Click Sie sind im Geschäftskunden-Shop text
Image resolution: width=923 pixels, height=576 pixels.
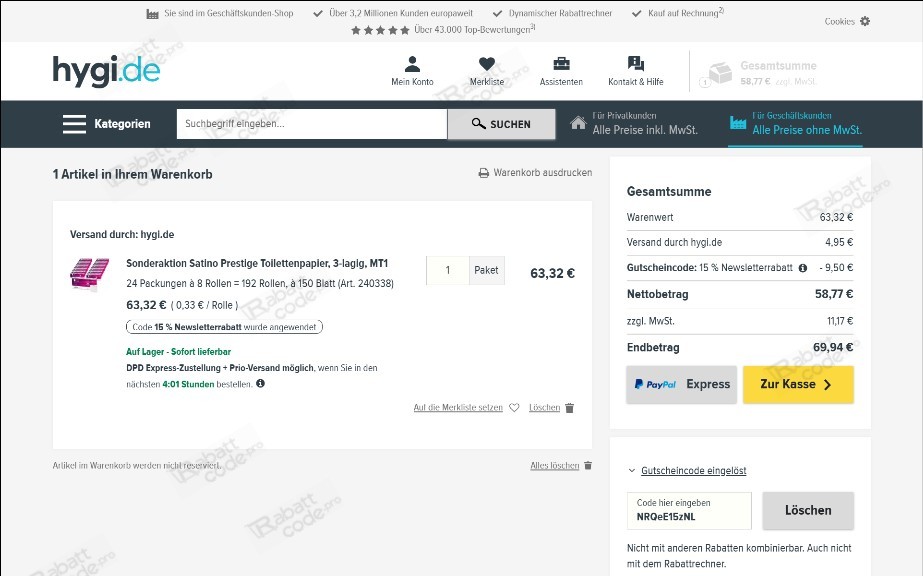pyautogui.click(x=228, y=13)
